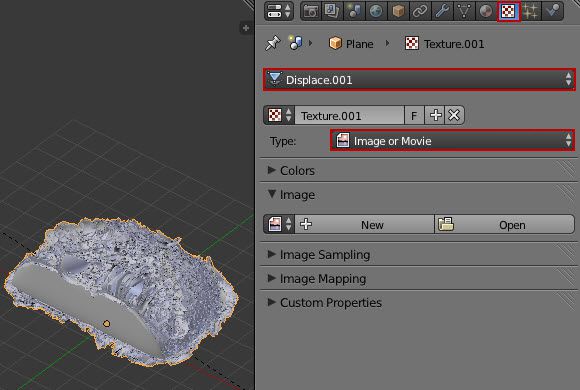Add a new texture with the plus button
Screen dimensions: 580x390
click(435, 115)
